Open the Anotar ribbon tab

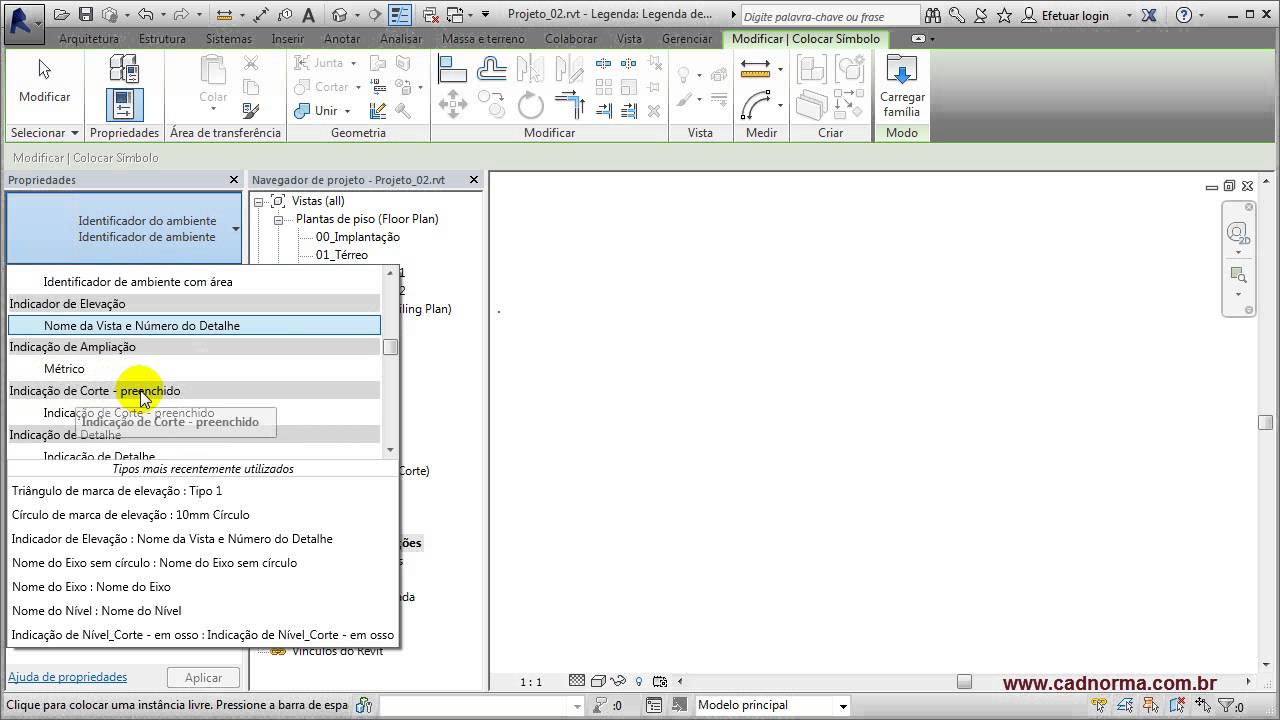point(342,39)
